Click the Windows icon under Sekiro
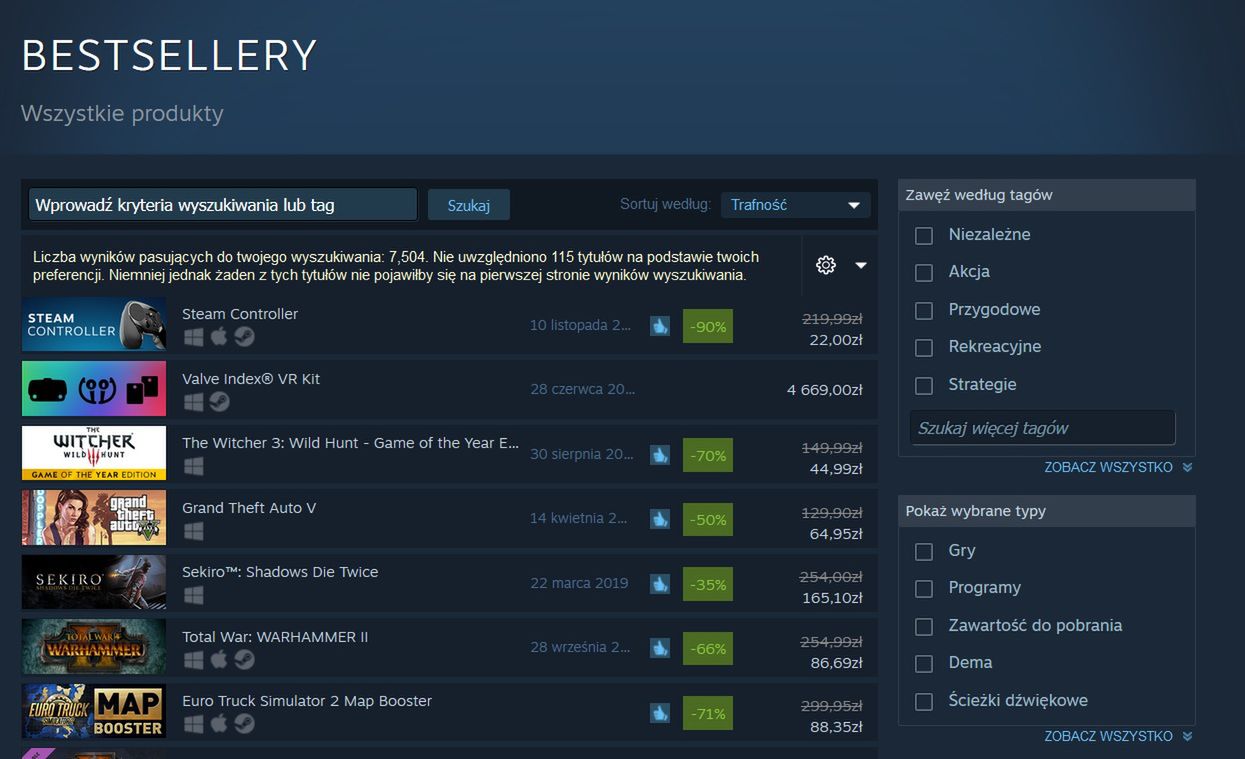 pos(193,595)
